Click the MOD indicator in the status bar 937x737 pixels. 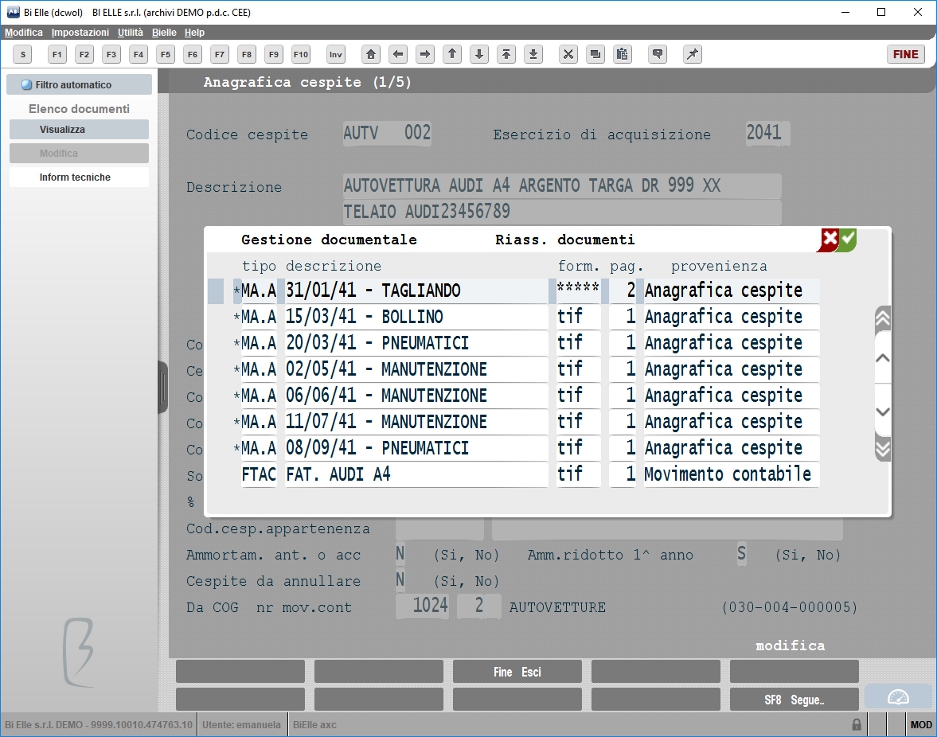[920, 724]
